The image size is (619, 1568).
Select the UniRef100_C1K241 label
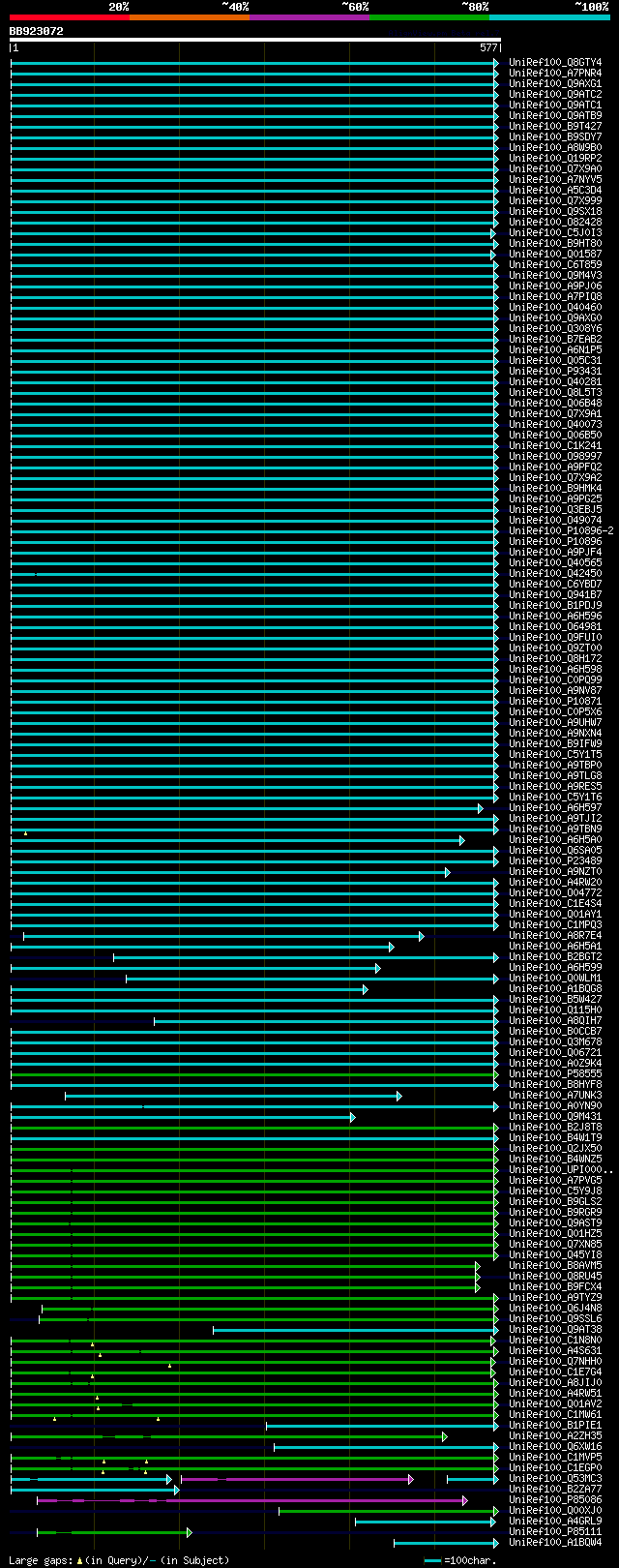(555, 446)
